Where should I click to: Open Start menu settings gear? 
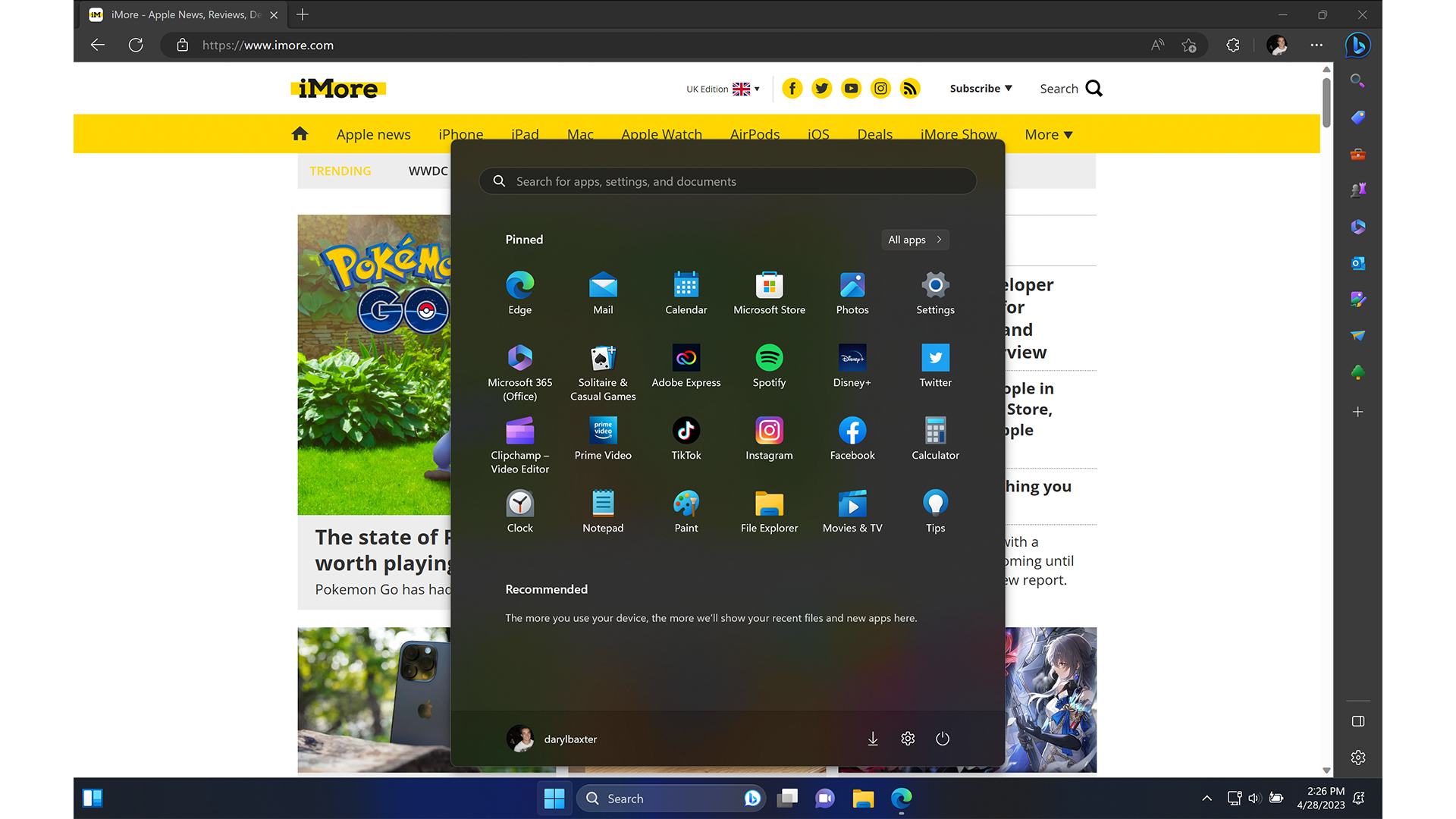908,739
